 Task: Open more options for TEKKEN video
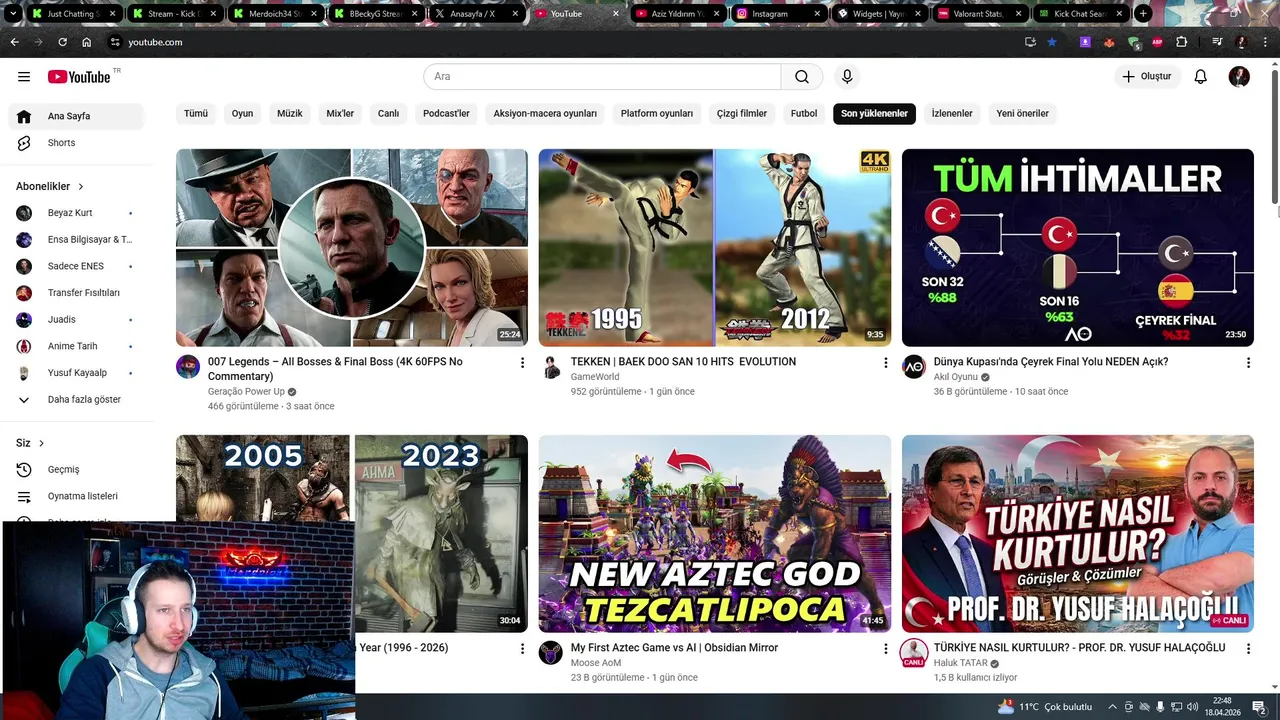click(x=885, y=363)
